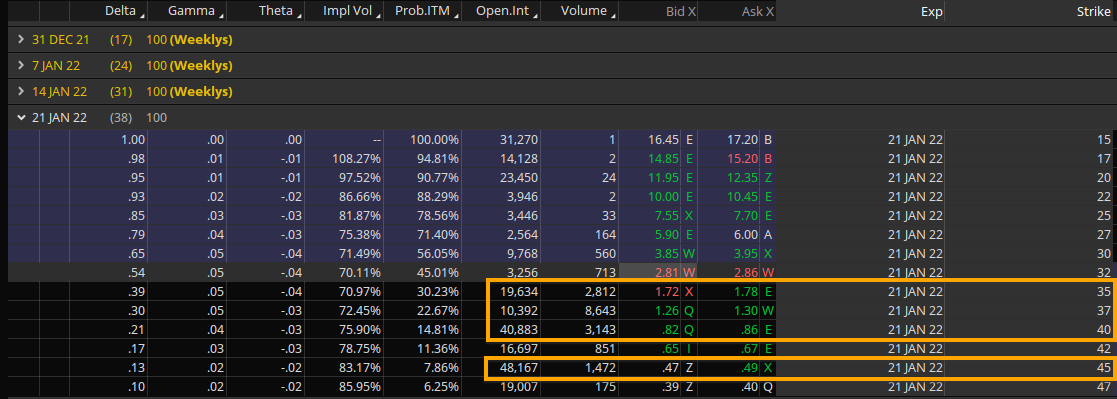Click ask price .86 for strike 40
Screen dimensions: 1117x399
pyautogui.click(x=748, y=330)
